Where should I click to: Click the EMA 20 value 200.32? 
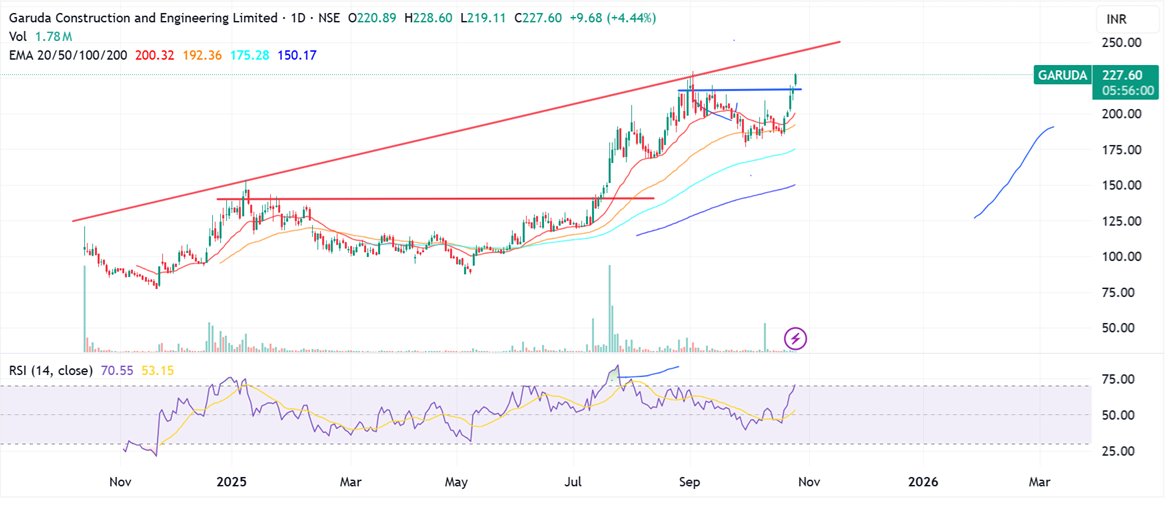click(x=153, y=54)
